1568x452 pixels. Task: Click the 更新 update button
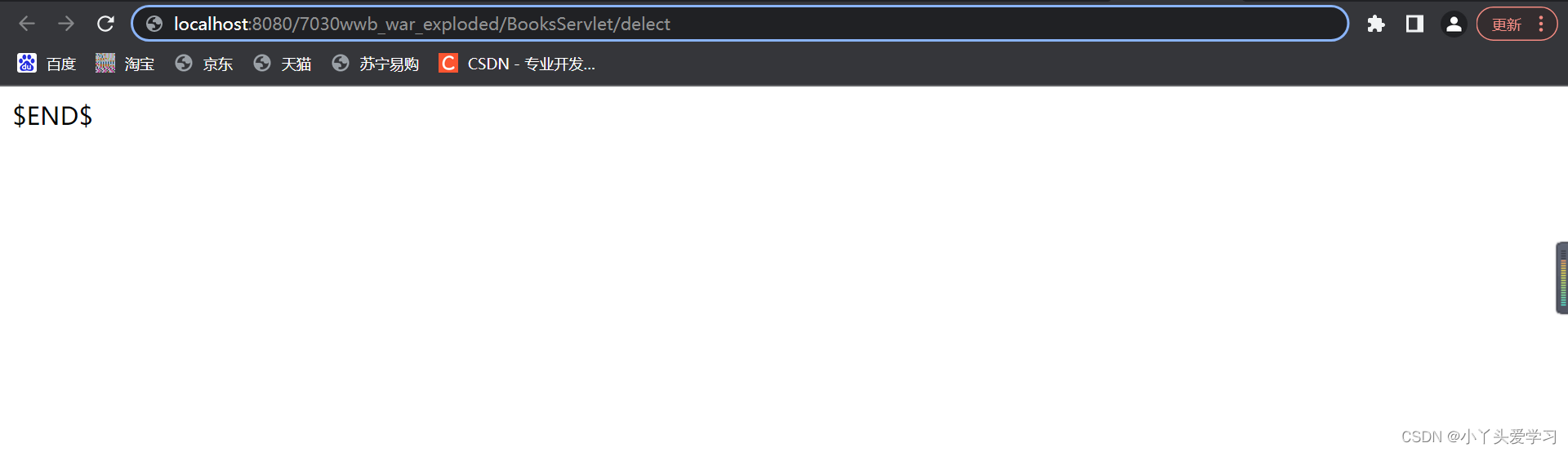click(1507, 24)
